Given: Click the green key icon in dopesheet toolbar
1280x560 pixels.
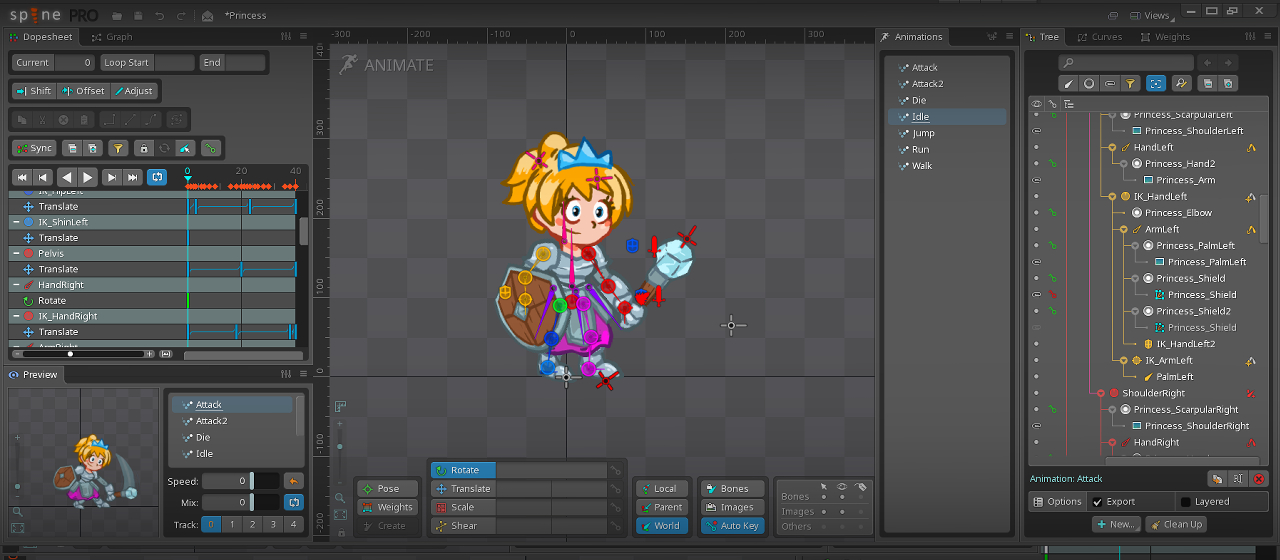Looking at the screenshot, I should click(x=210, y=148).
